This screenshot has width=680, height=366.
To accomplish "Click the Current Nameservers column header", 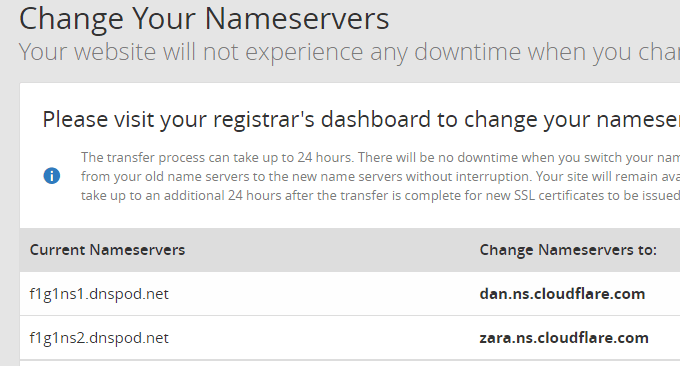I will (107, 250).
